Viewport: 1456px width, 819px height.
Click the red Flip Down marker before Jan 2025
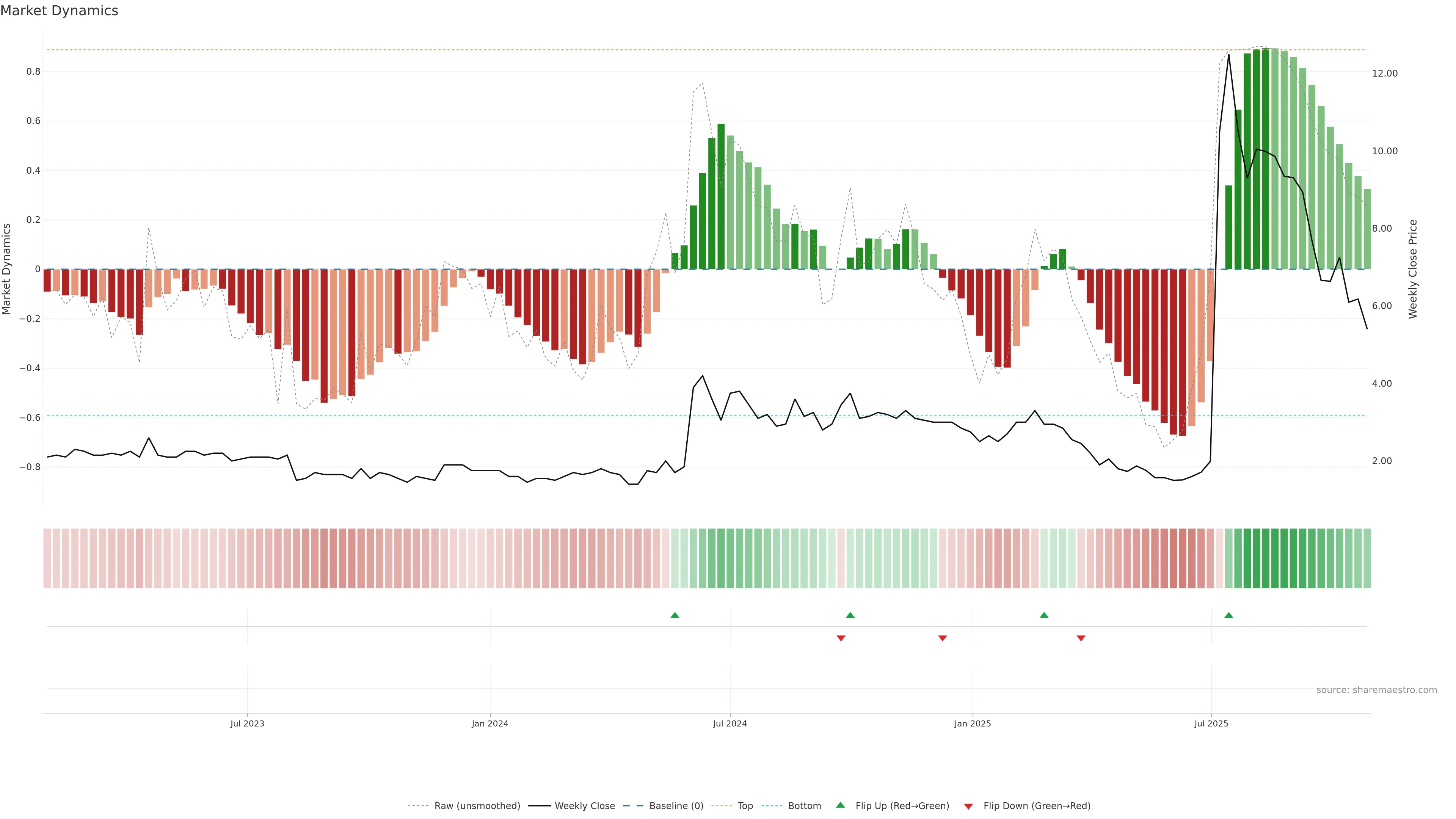[x=942, y=638]
